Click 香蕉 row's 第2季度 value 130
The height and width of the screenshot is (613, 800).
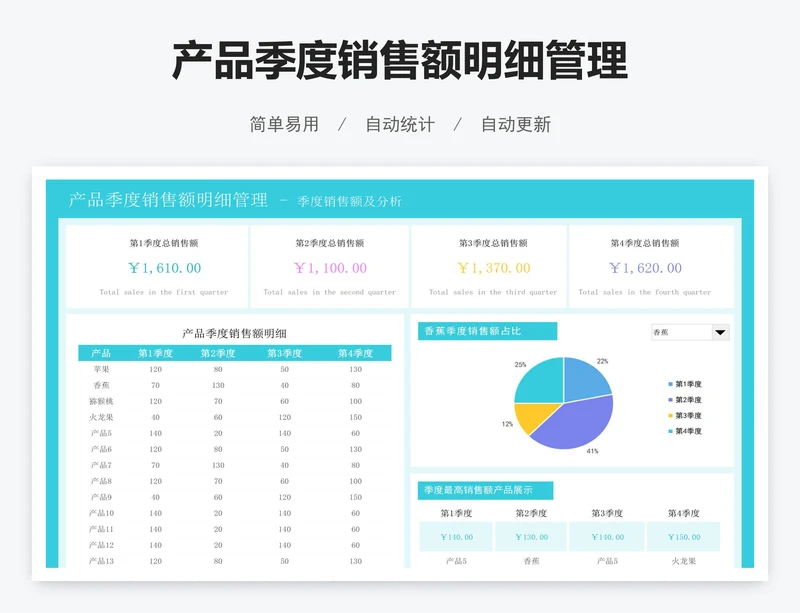coord(218,385)
